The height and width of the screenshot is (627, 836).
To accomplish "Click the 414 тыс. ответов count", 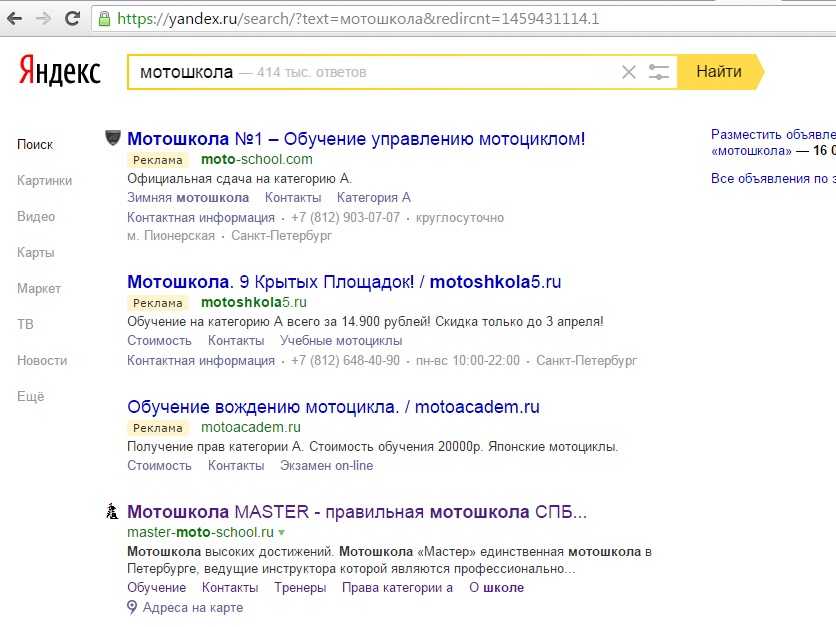I will 311,73.
